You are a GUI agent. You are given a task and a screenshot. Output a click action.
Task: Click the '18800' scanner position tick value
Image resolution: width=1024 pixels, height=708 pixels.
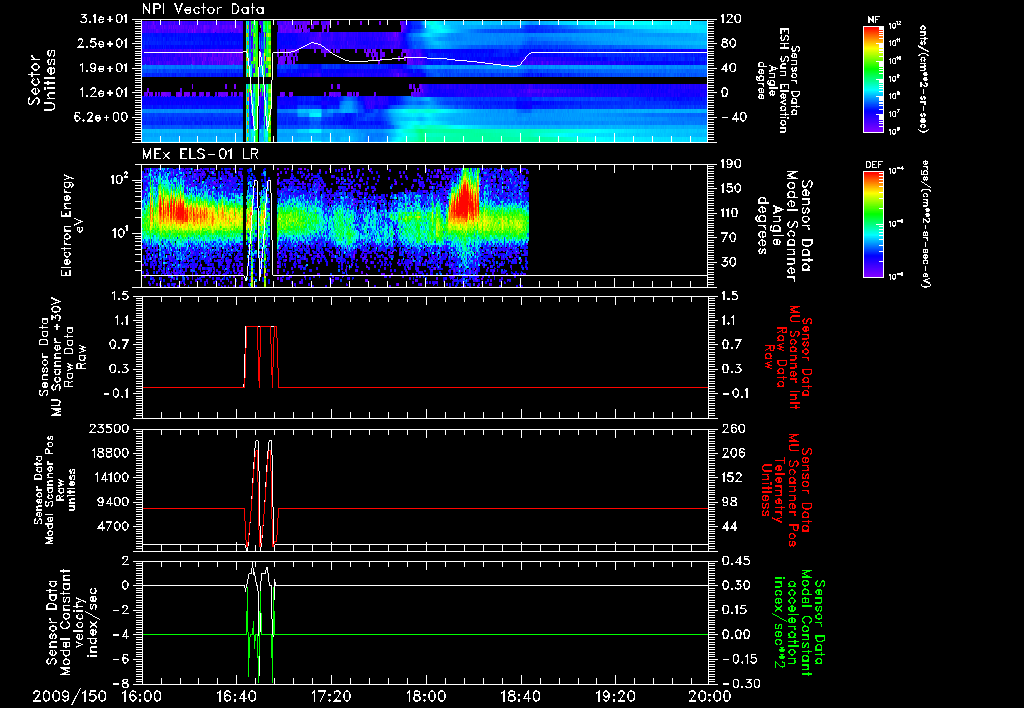108,453
